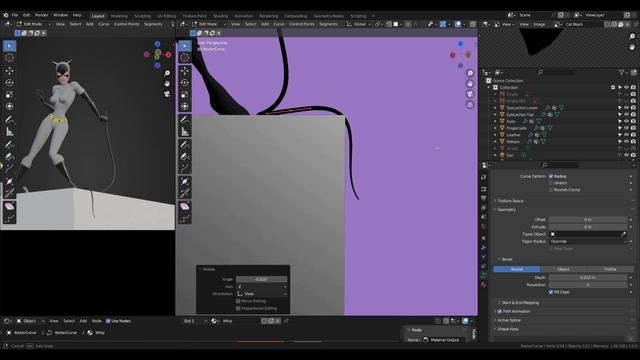Select the Measure tool in the left viewport
The width and height of the screenshot is (640, 360).
pos(9,131)
